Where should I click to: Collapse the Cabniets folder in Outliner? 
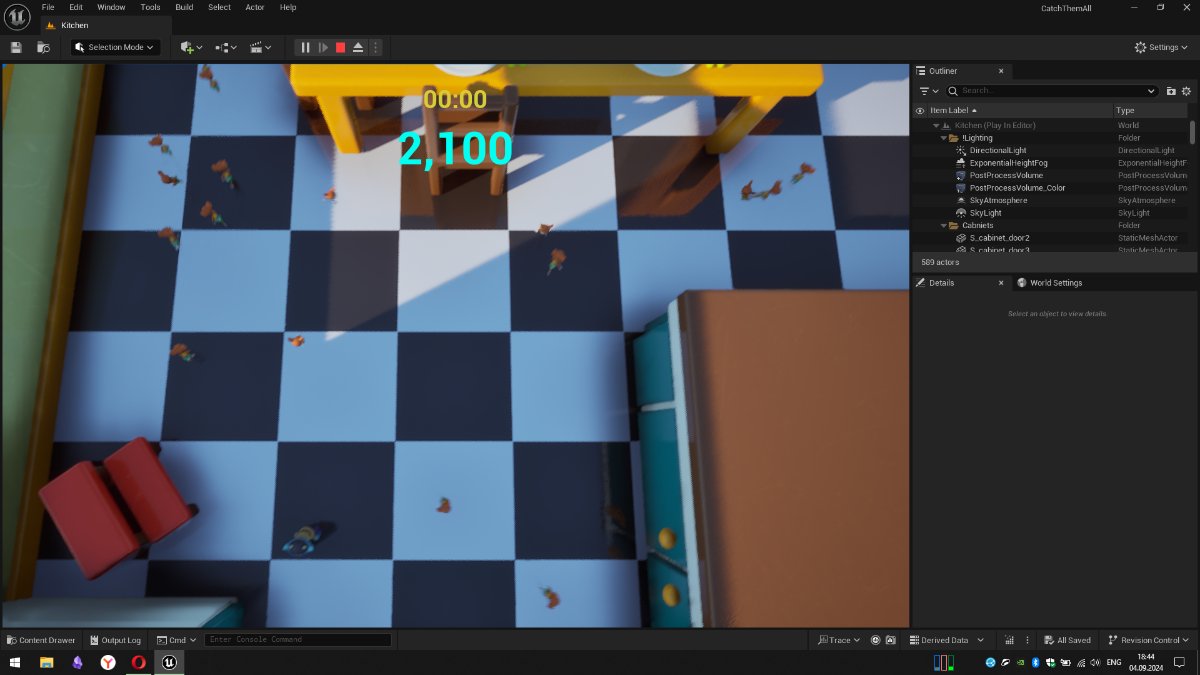pyautogui.click(x=943, y=226)
